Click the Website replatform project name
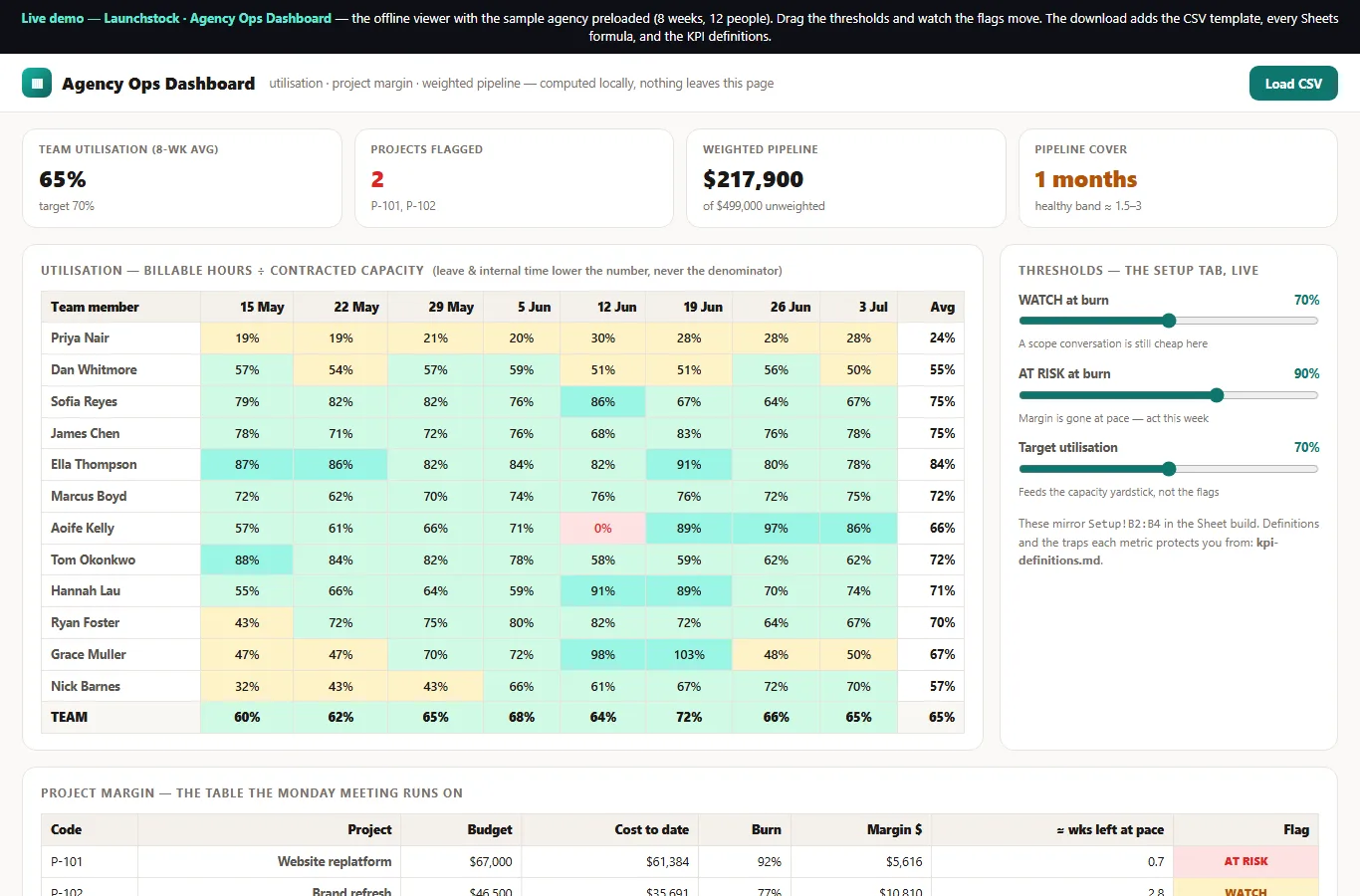 (x=335, y=861)
